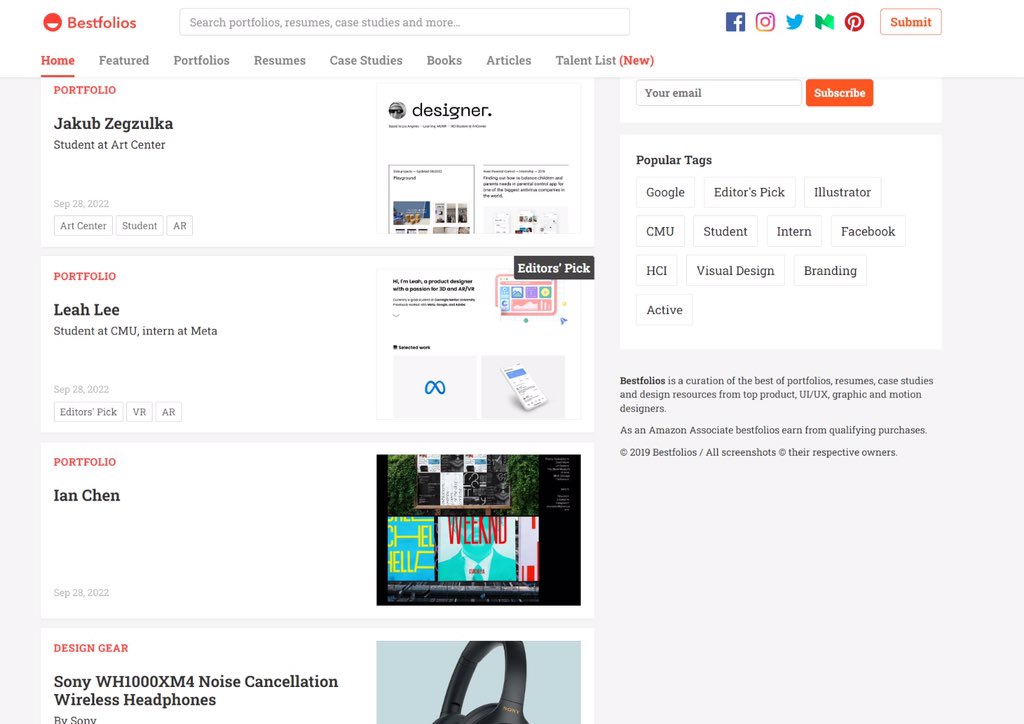
Task: Click the Editors' Pick badge
Action: pos(554,268)
